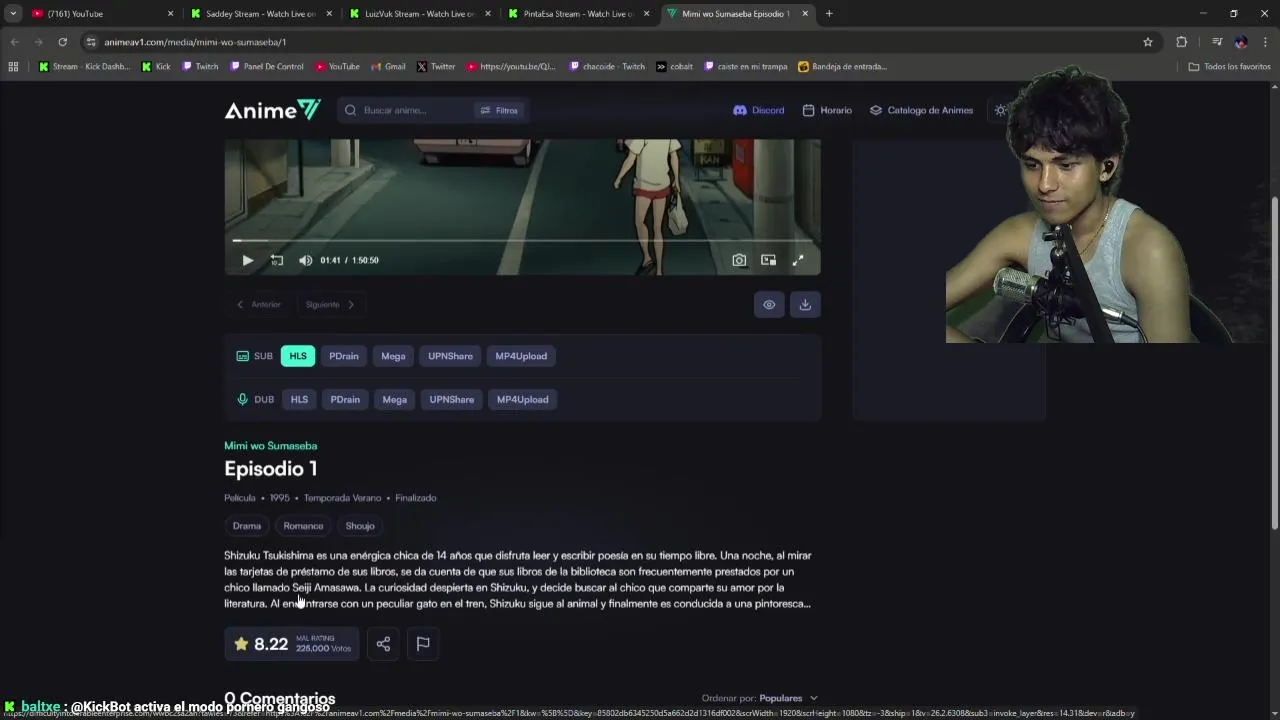Toggle the light/dark theme sun icon

[1001, 110]
